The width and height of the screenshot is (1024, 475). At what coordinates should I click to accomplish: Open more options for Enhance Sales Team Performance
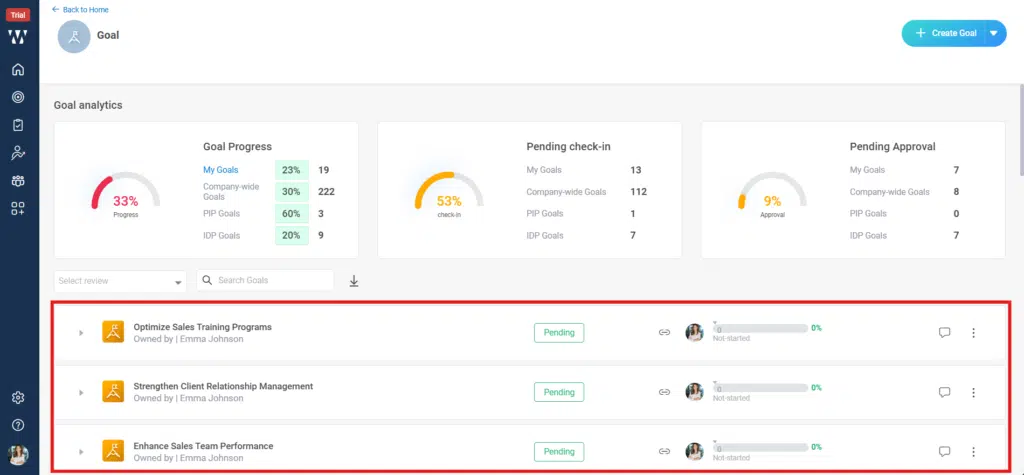(x=973, y=451)
